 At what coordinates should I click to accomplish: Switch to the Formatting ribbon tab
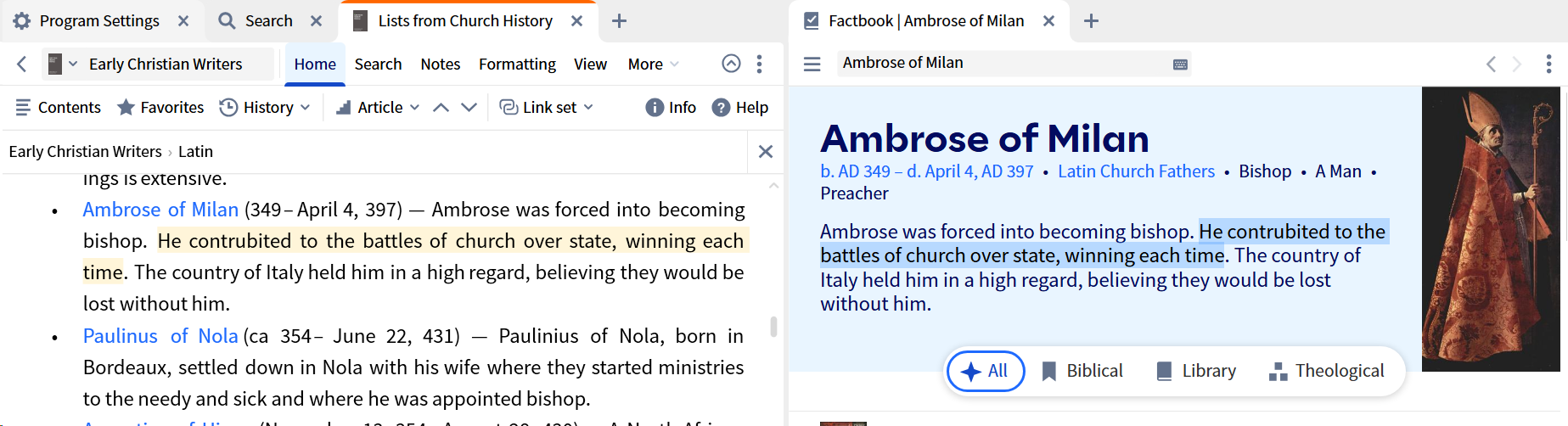pyautogui.click(x=517, y=64)
